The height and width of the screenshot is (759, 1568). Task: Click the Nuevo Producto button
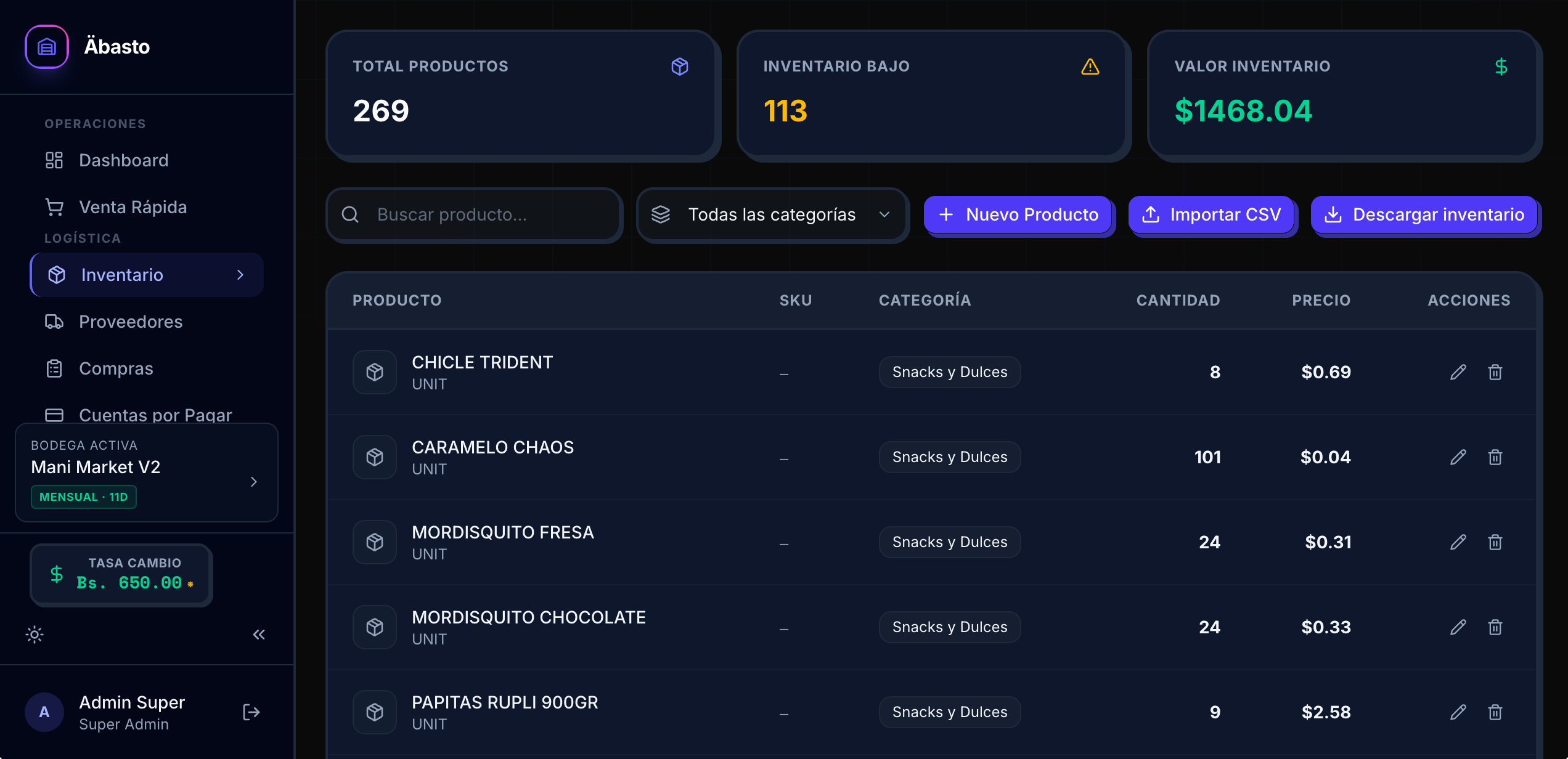point(1018,214)
